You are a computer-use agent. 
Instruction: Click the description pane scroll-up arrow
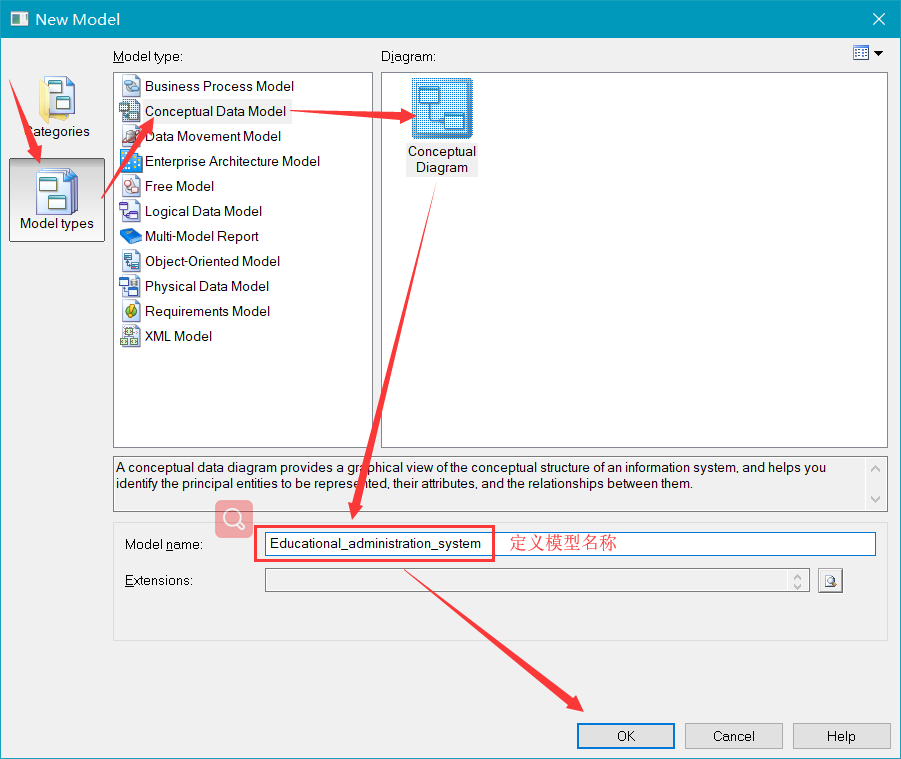tap(875, 468)
